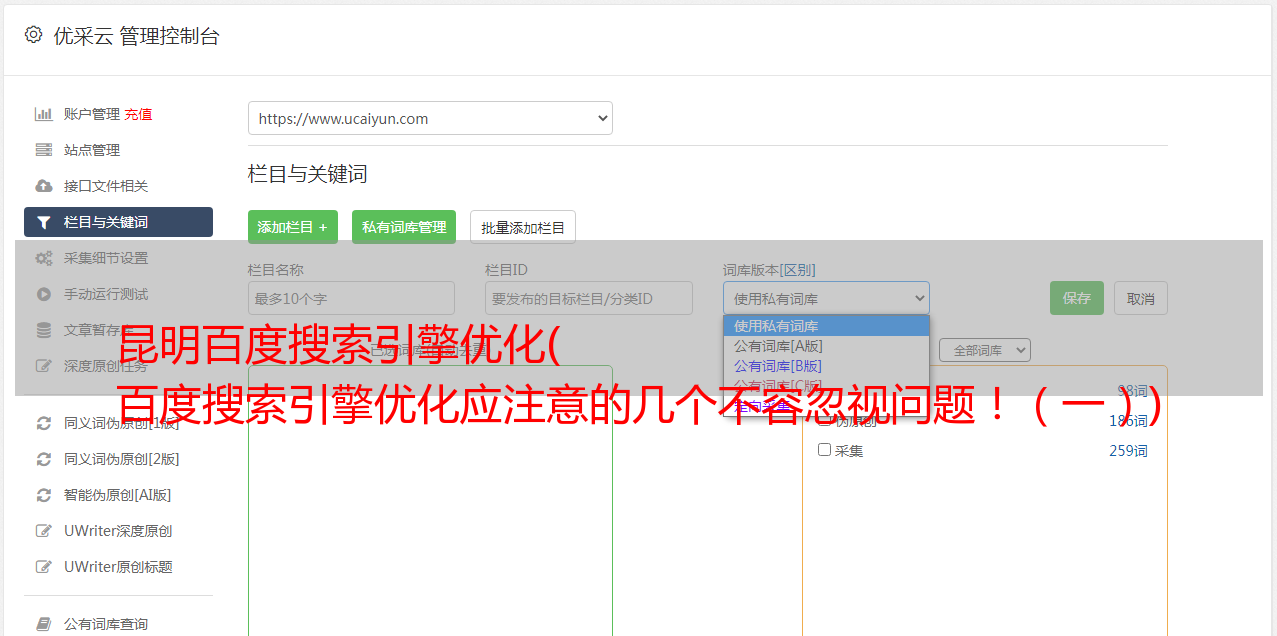Open 采集细节设置 in the sidebar
1277x636 pixels.
click(106, 258)
